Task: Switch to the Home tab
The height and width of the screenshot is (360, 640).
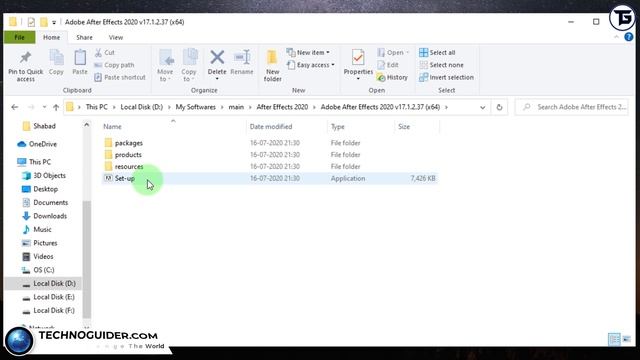Action: click(51, 37)
